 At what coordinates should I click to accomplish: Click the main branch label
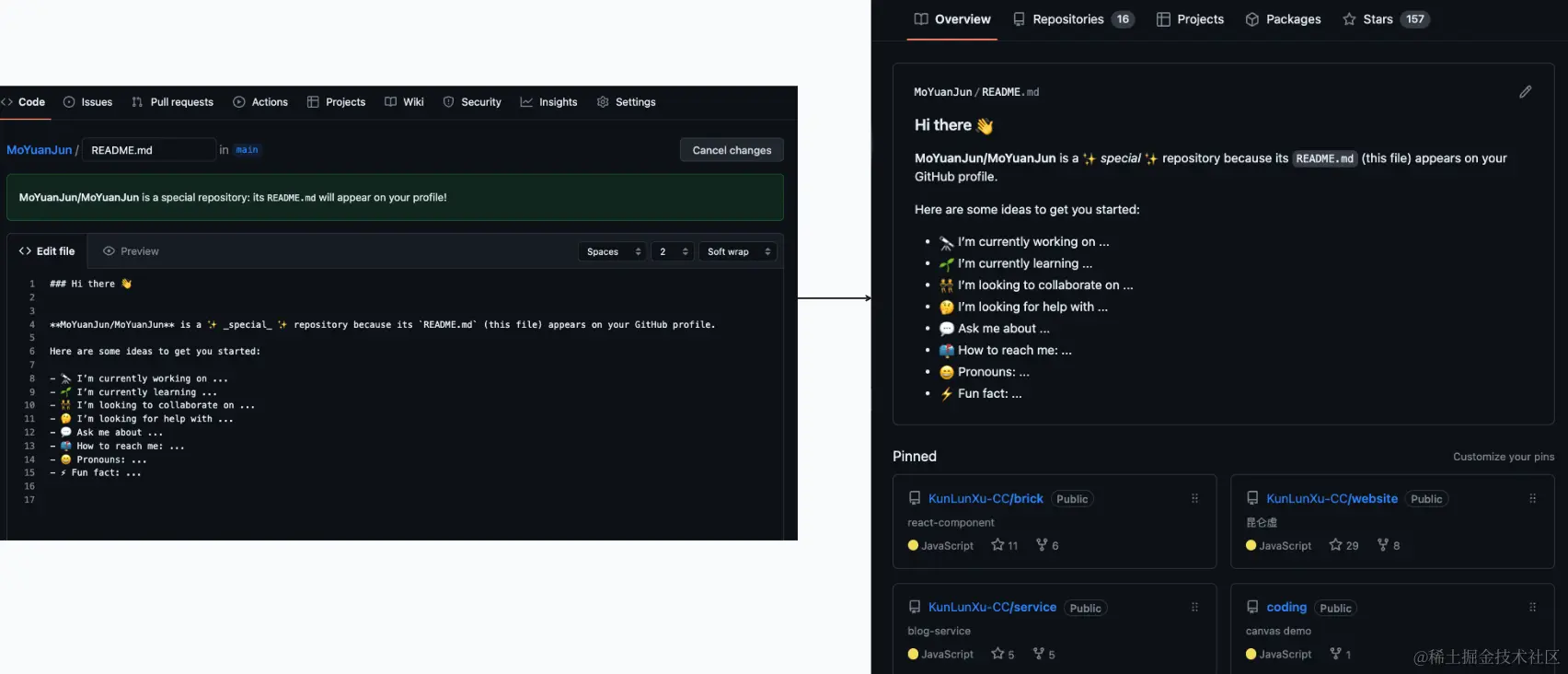[x=247, y=150]
